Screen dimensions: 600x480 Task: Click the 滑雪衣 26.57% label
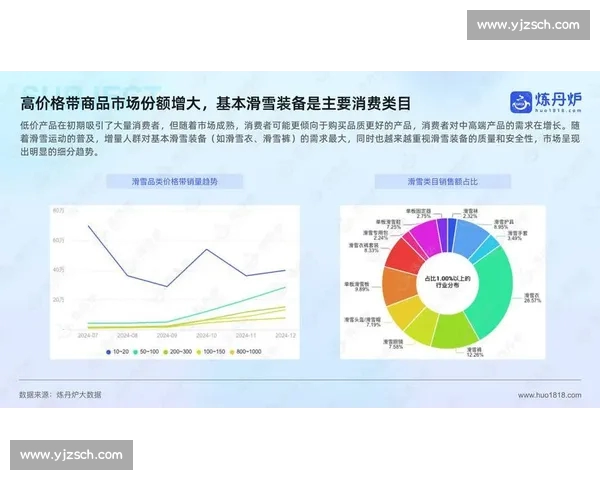click(532, 298)
